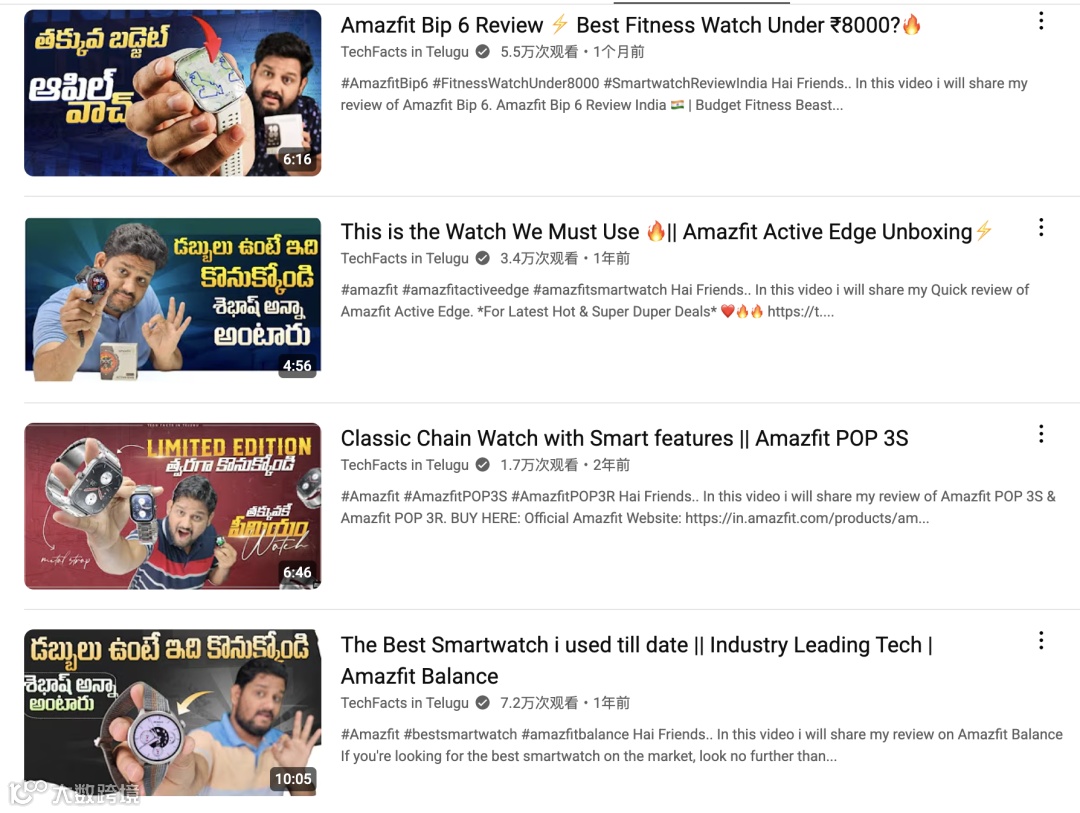1080x813 pixels.
Task: Open TechFacts in Telugu channel from POP 3S video
Action: [x=404, y=465]
